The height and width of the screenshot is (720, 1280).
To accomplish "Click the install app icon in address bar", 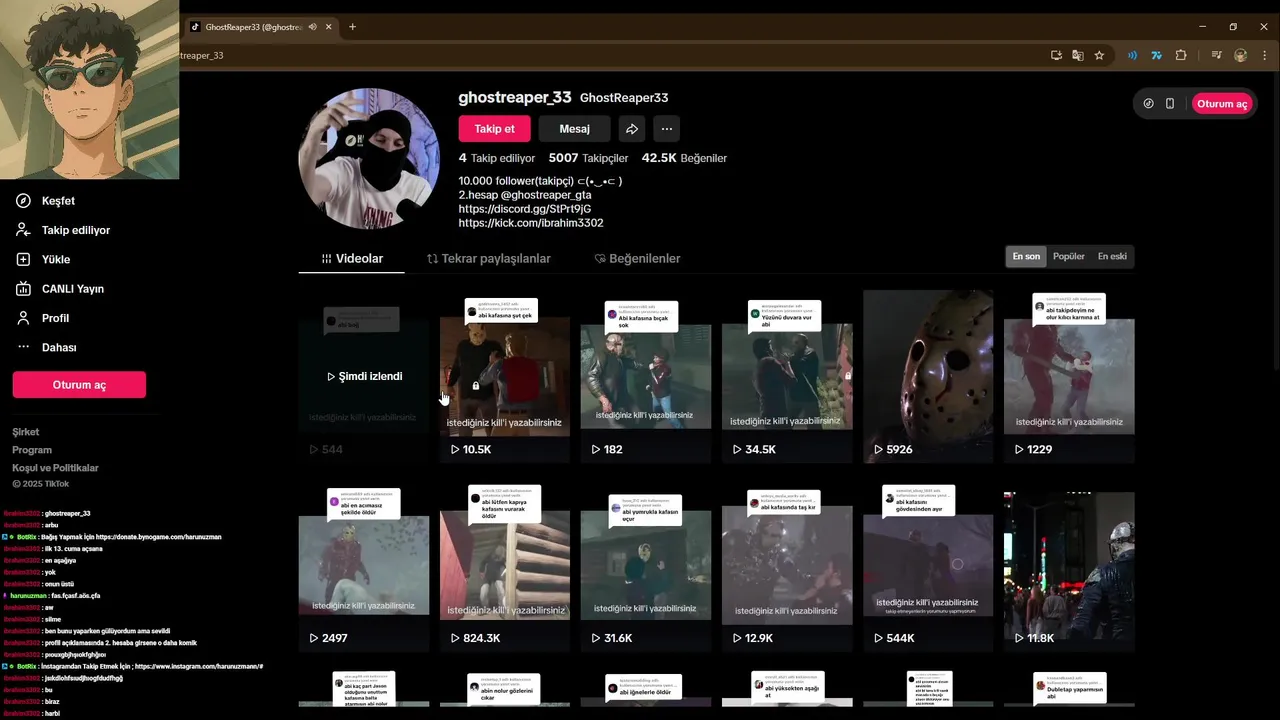I will 1056,55.
